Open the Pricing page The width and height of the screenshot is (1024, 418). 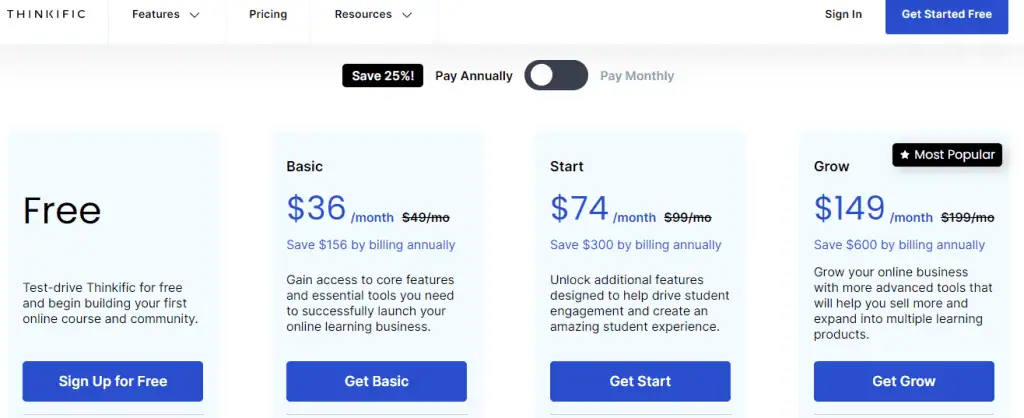[268, 14]
